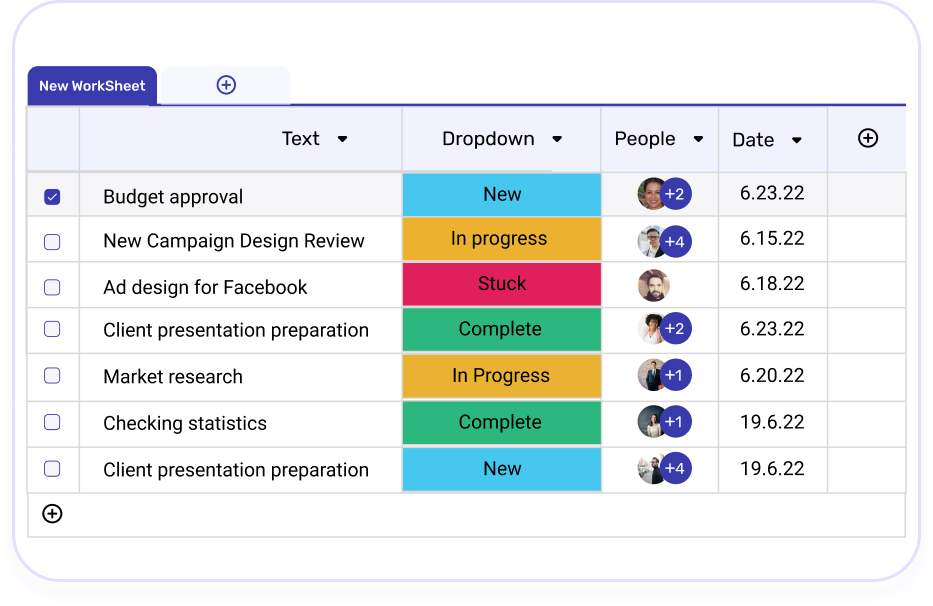Open the +4 people badge in the last row
Screen dimensions: 933x606
click(x=676, y=468)
